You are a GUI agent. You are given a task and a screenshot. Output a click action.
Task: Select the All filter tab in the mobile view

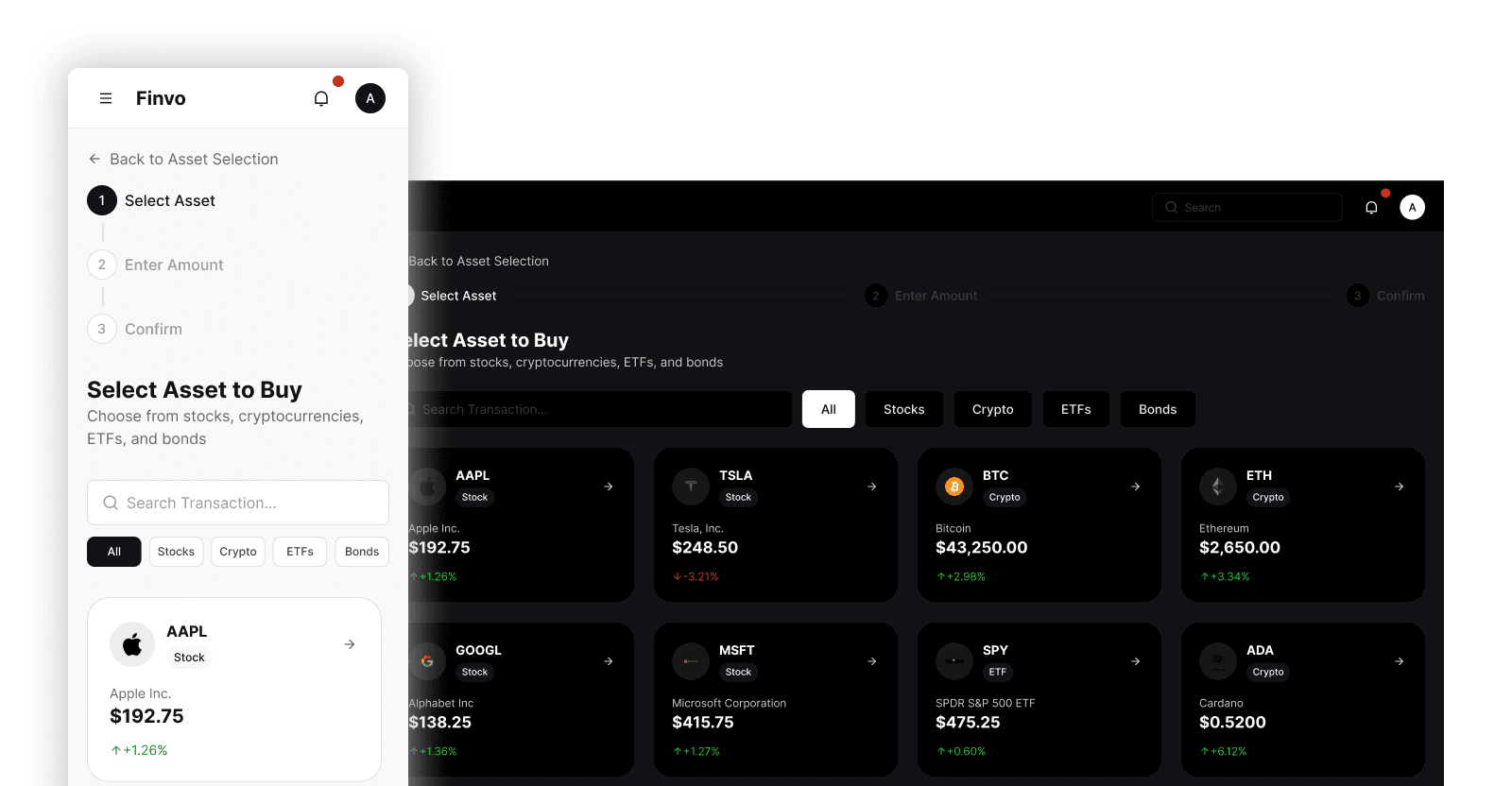(x=114, y=552)
